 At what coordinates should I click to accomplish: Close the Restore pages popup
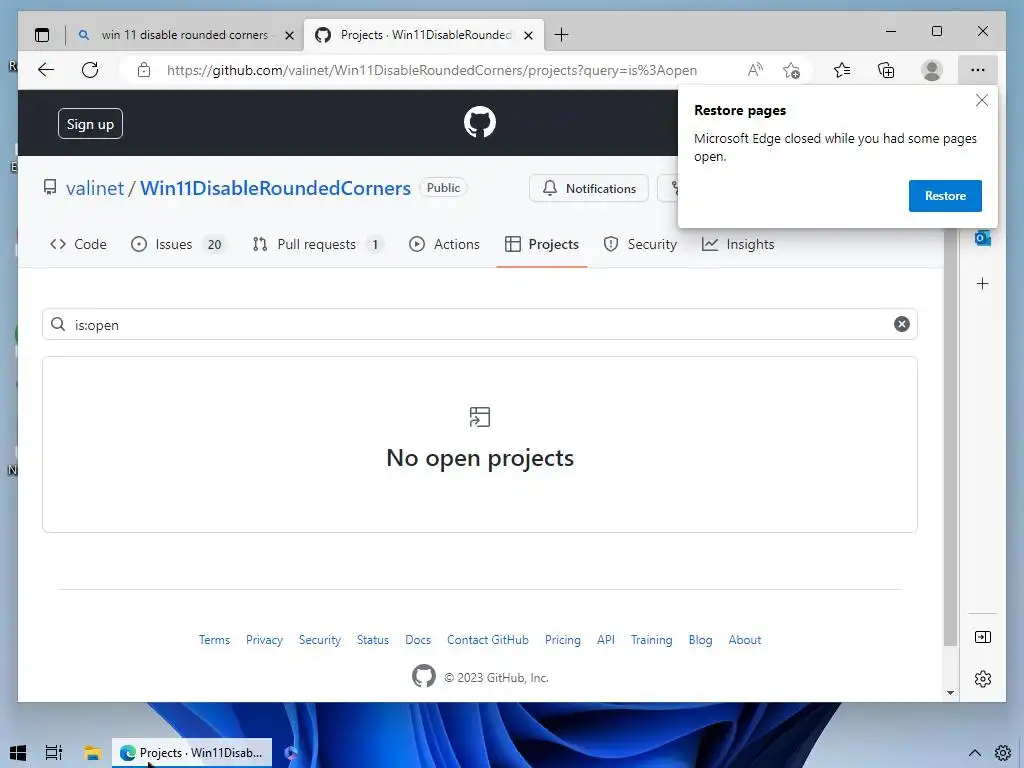coord(982,100)
